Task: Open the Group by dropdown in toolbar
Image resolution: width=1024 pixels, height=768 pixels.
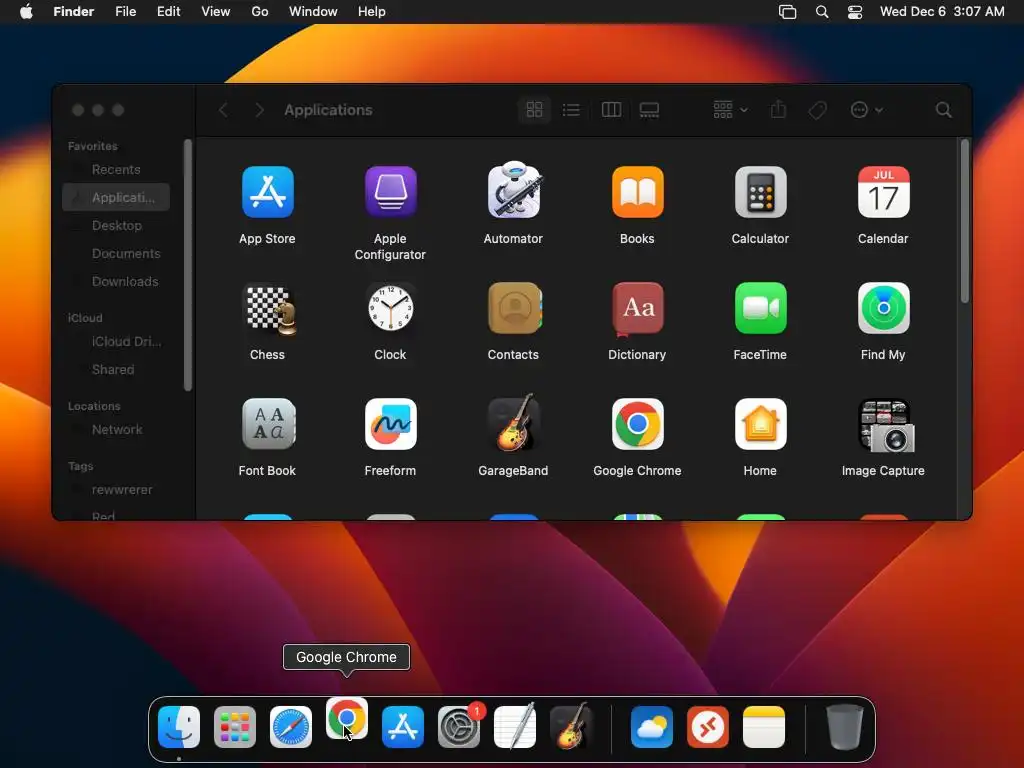Action: pos(730,110)
